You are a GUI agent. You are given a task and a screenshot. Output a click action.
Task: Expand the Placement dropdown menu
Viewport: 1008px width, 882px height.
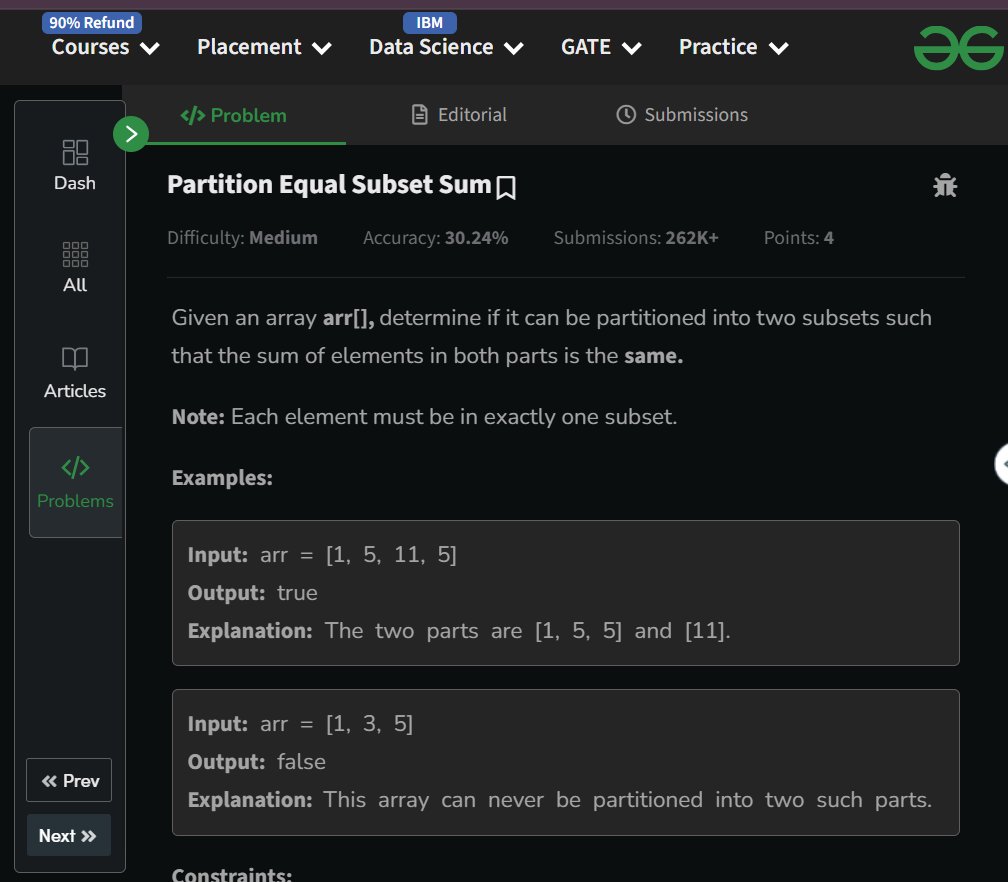click(264, 47)
